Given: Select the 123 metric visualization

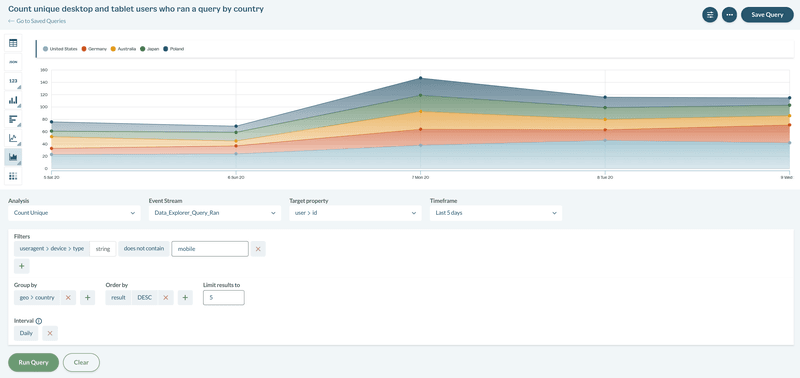Looking at the screenshot, I should pyautogui.click(x=13, y=81).
